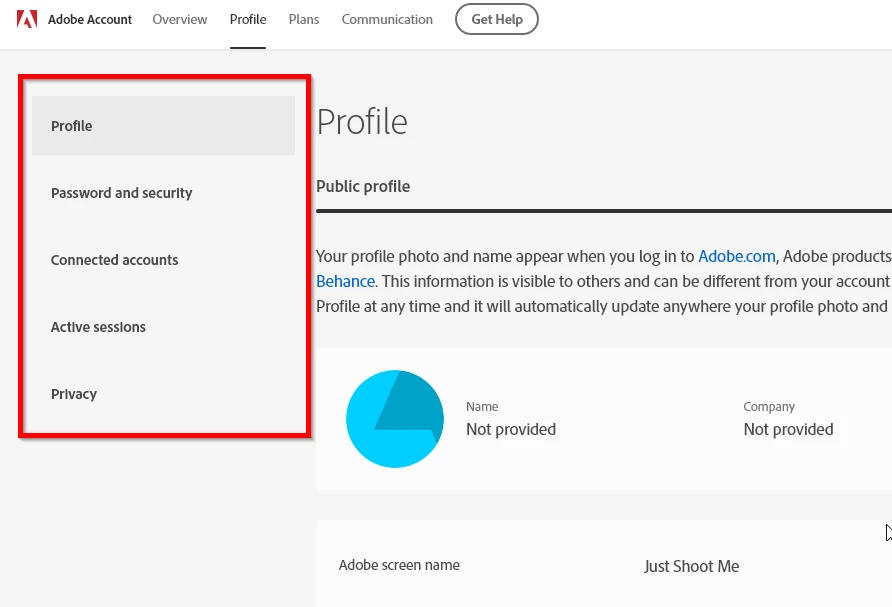The image size is (892, 607).
Task: Click the Name field's Not provided value
Action: [511, 430]
